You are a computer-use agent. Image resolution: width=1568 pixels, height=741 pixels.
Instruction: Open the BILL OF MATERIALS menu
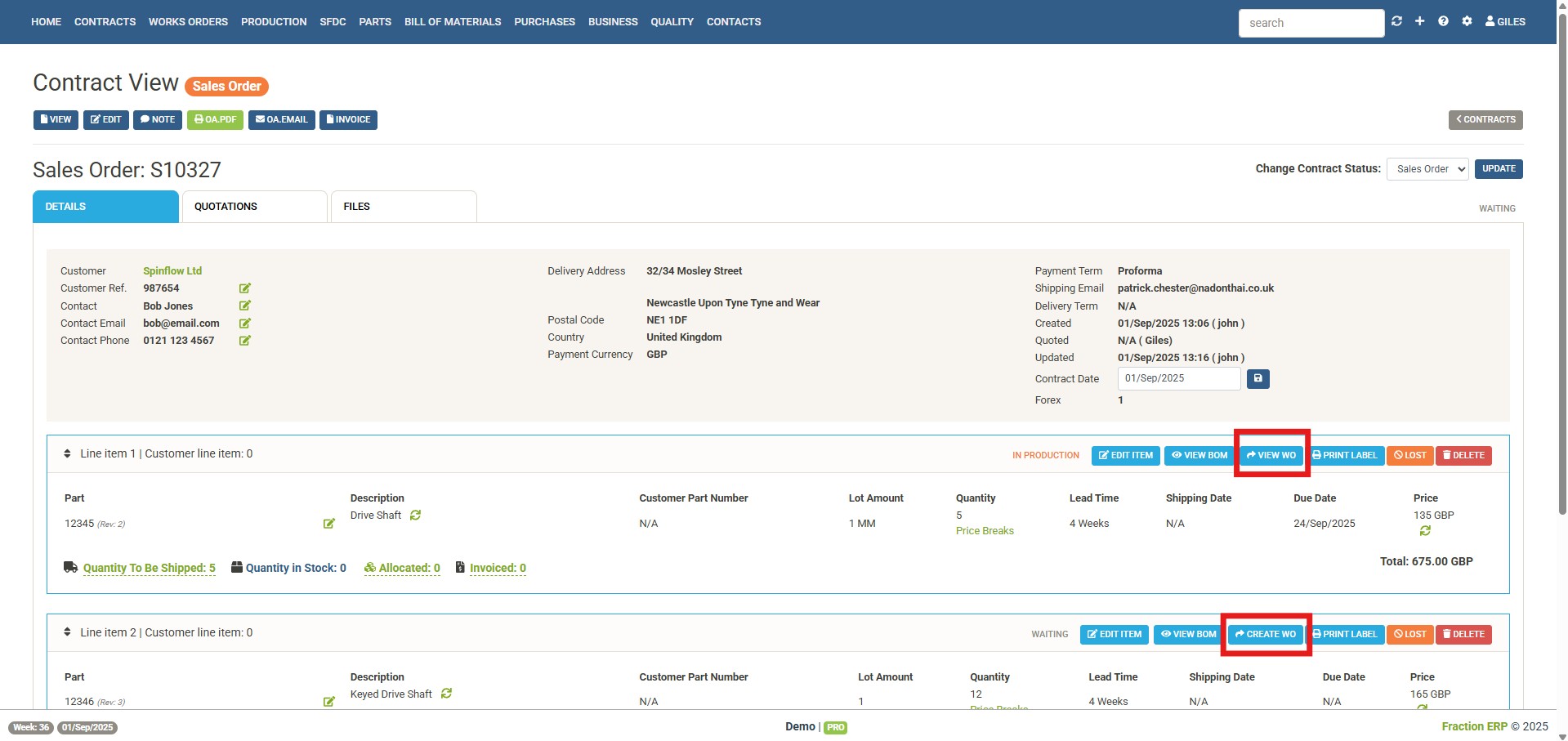click(x=453, y=21)
